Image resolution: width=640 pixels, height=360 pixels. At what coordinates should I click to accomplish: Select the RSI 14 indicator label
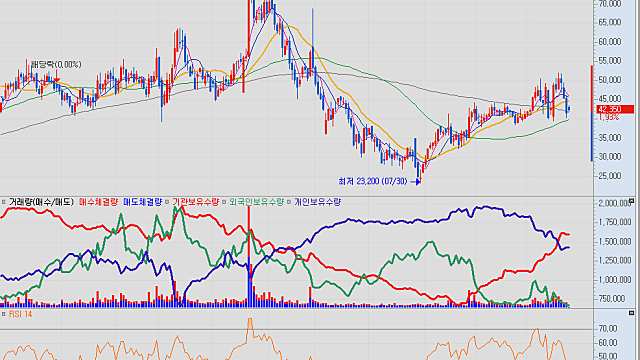(x=20, y=314)
